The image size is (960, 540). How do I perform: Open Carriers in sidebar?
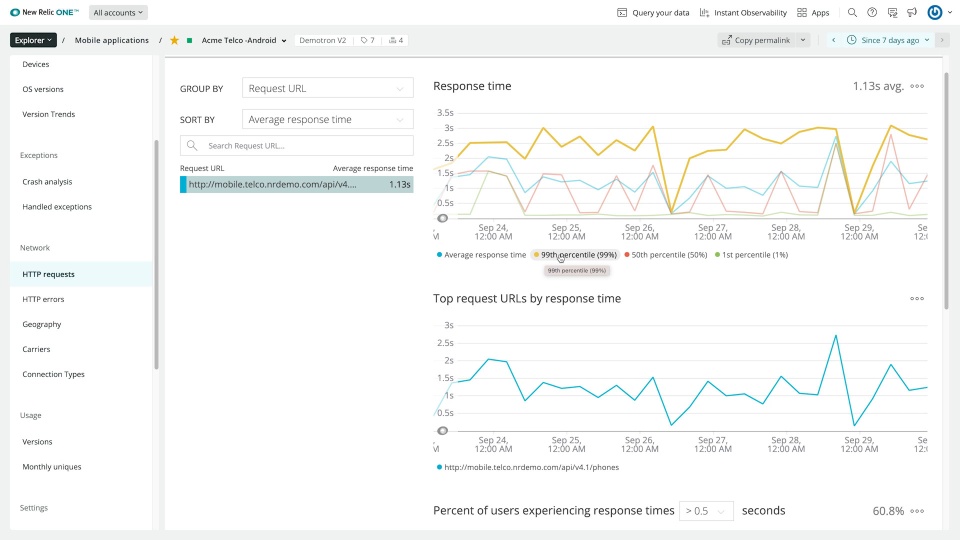[36, 350]
